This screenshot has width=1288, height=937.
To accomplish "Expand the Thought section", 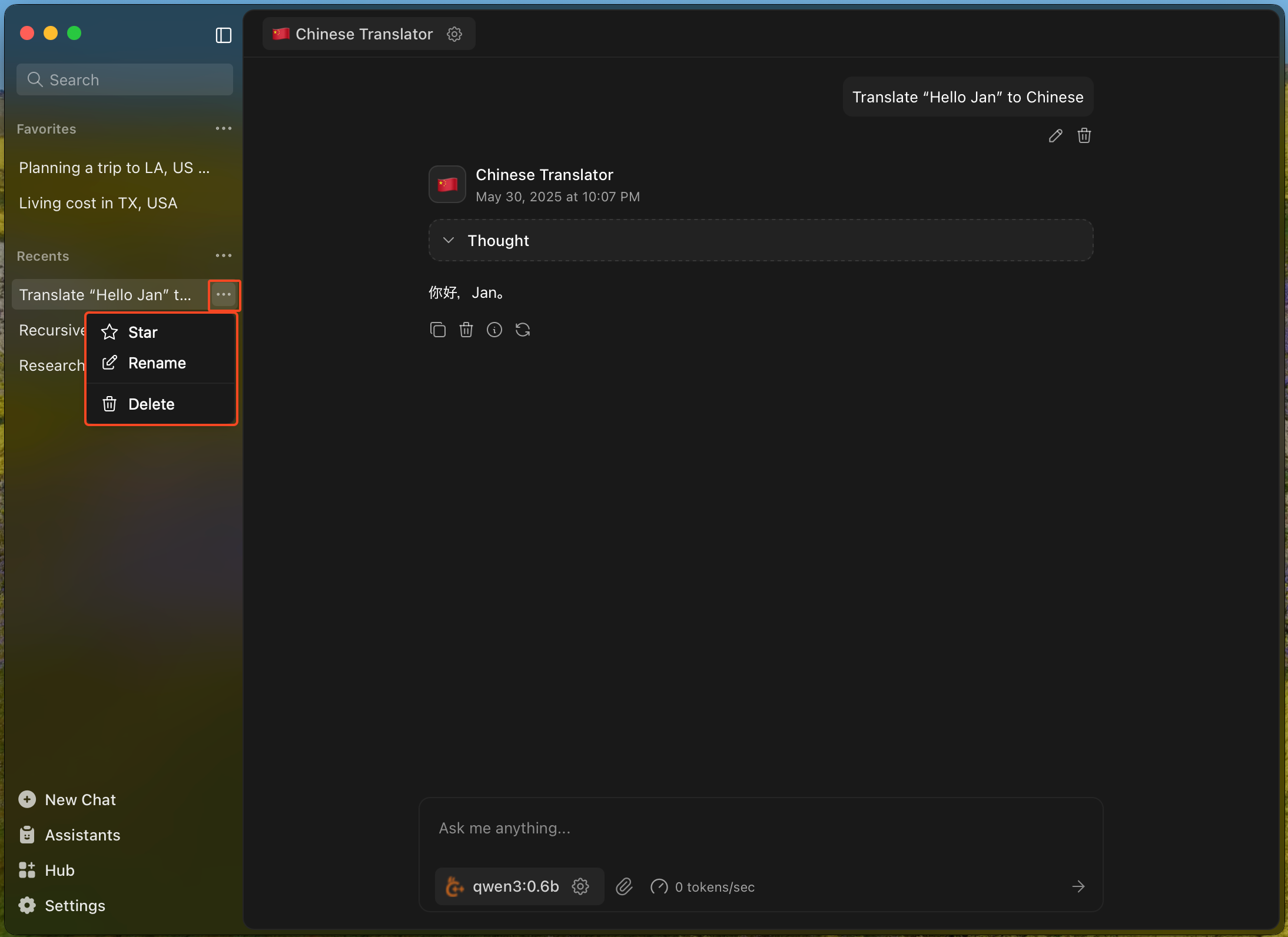I will tap(449, 240).
